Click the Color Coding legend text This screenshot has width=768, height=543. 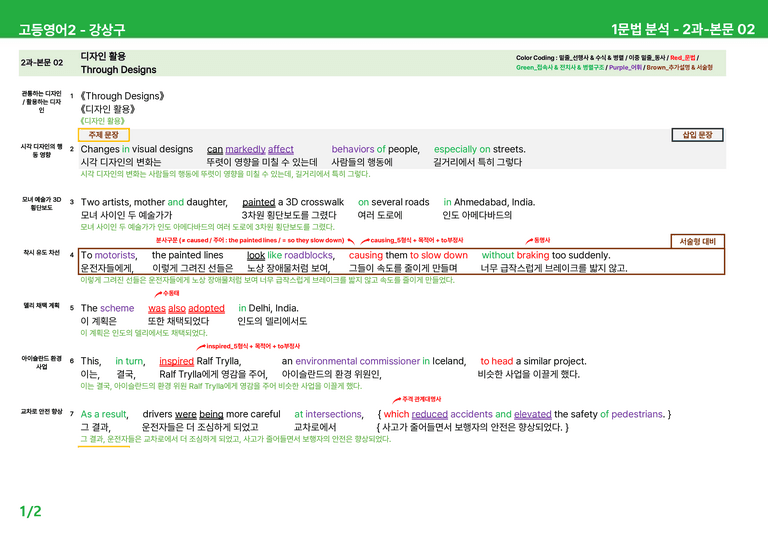tap(614, 63)
